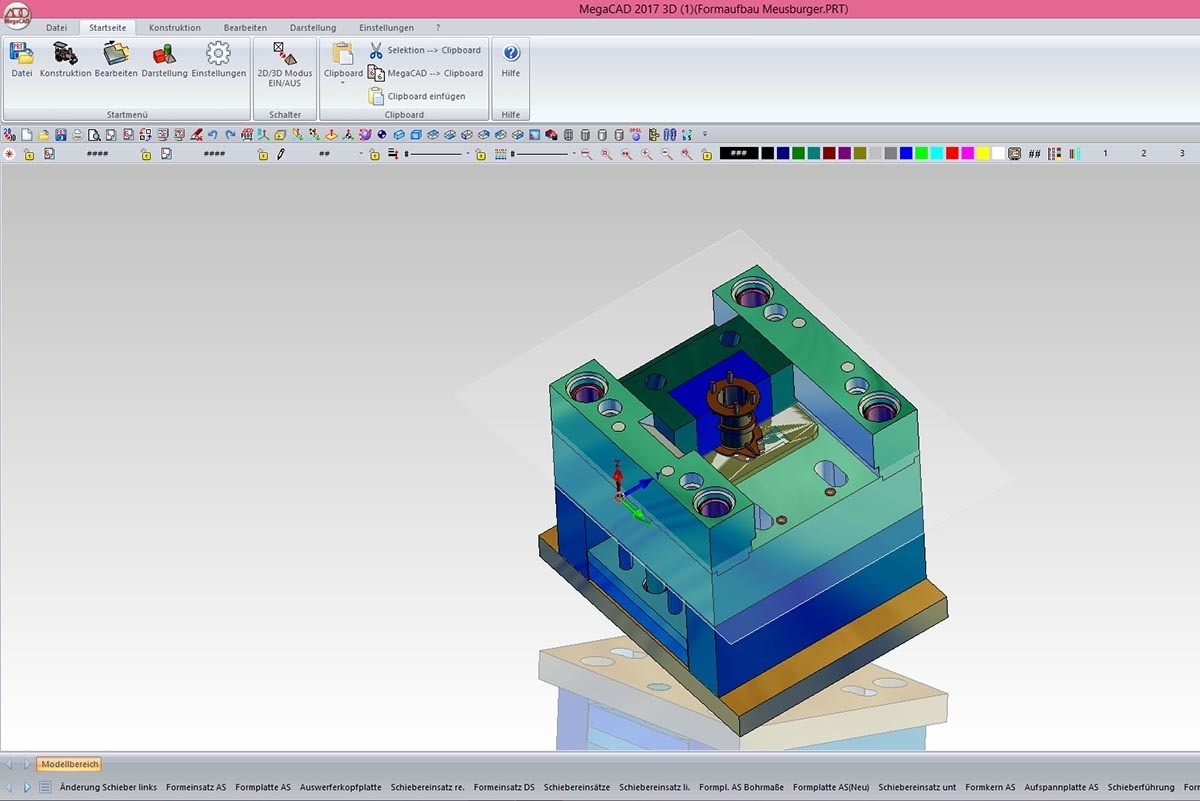This screenshot has width=1200, height=801.
Task: Expand the quick toolbar customize arrow
Action: click(x=705, y=134)
